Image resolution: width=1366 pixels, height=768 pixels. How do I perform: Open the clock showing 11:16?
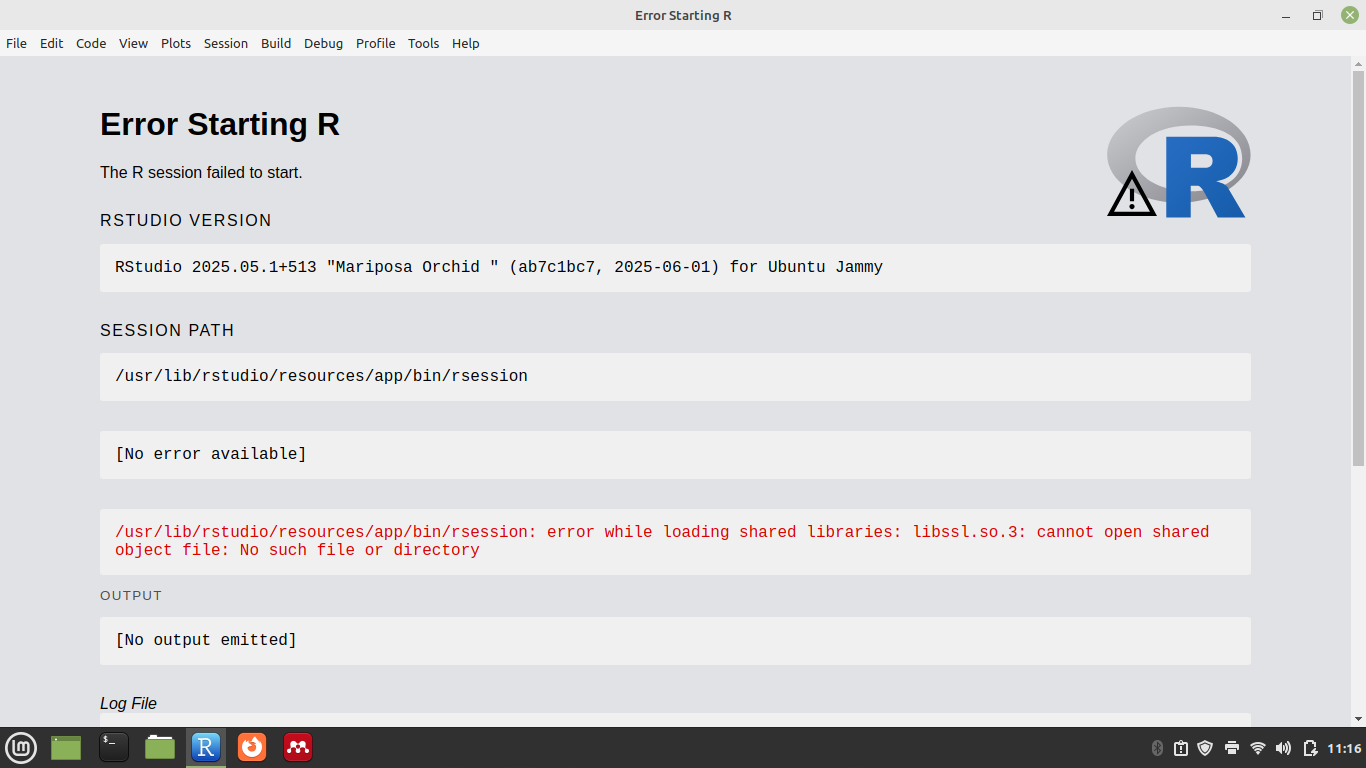tap(1344, 748)
